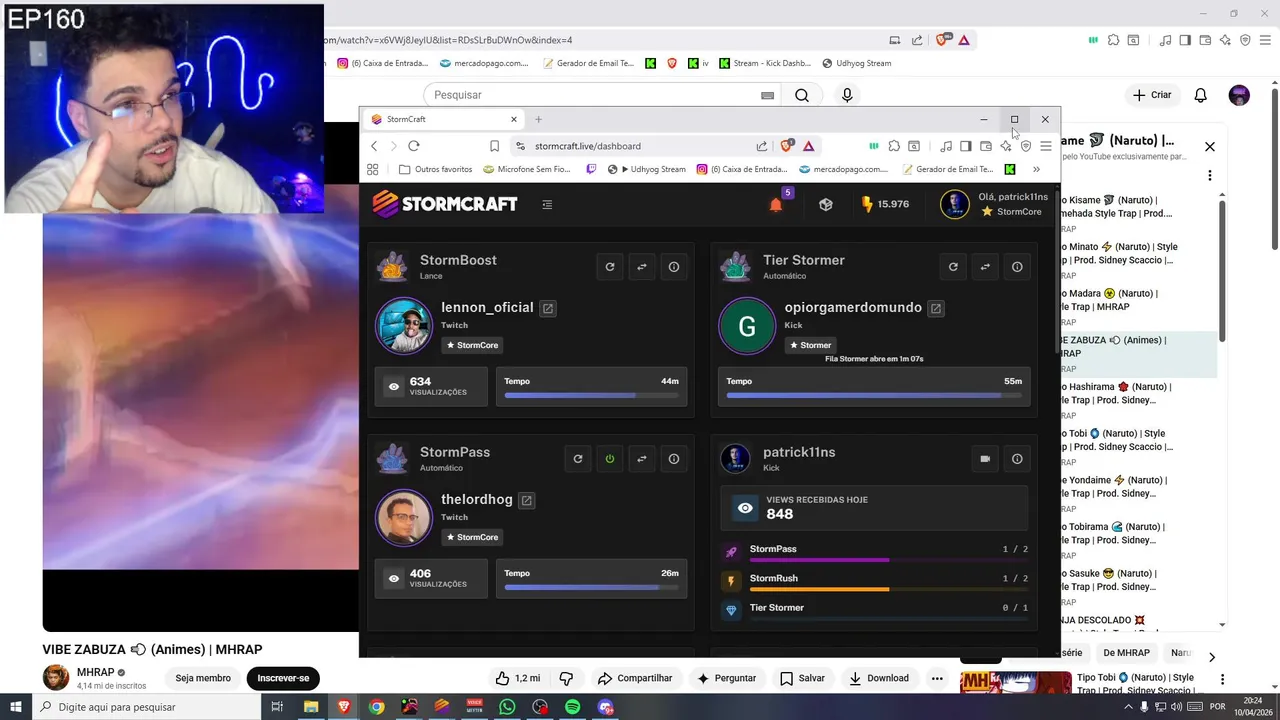Image resolution: width=1280 pixels, height=720 pixels.
Task: Click the 406 visualizações eye icon
Action: click(x=394, y=578)
